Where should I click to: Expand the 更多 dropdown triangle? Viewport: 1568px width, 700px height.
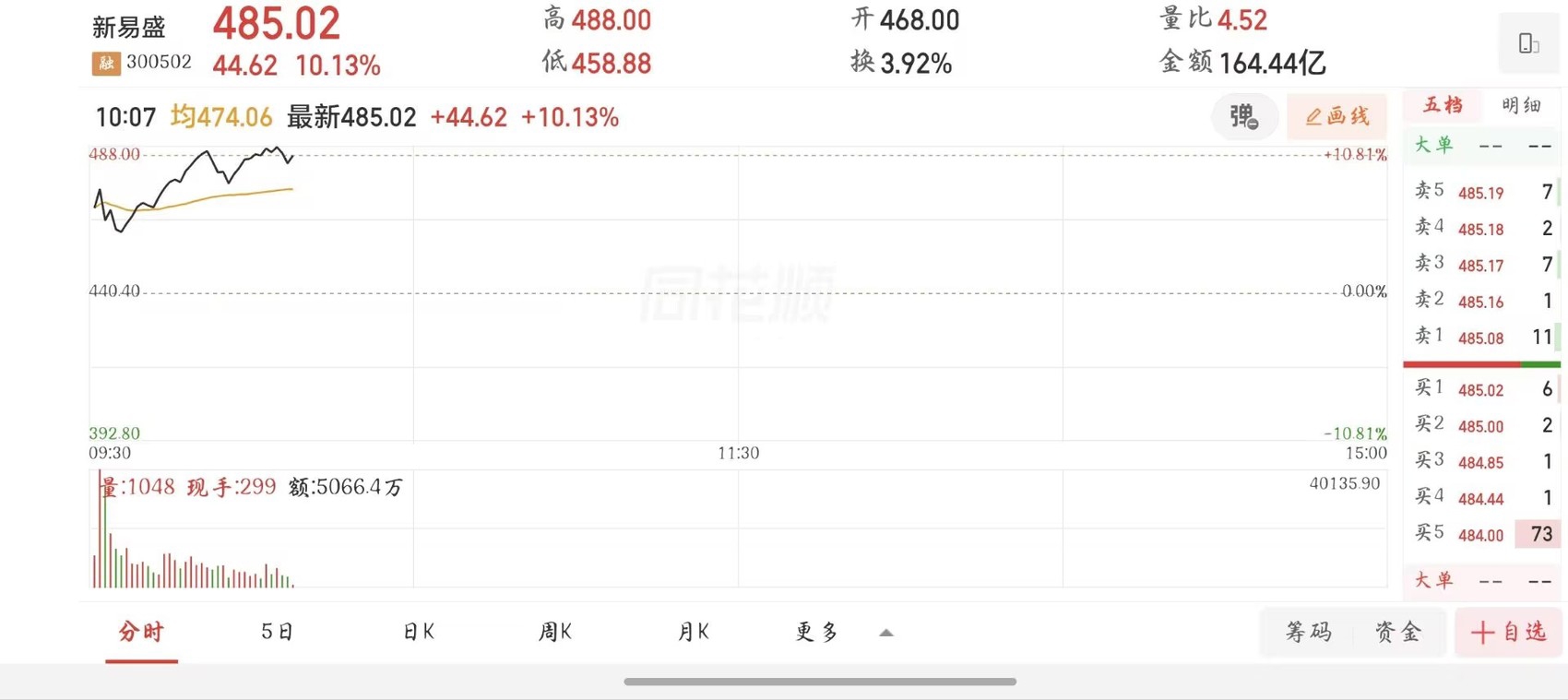tap(885, 633)
